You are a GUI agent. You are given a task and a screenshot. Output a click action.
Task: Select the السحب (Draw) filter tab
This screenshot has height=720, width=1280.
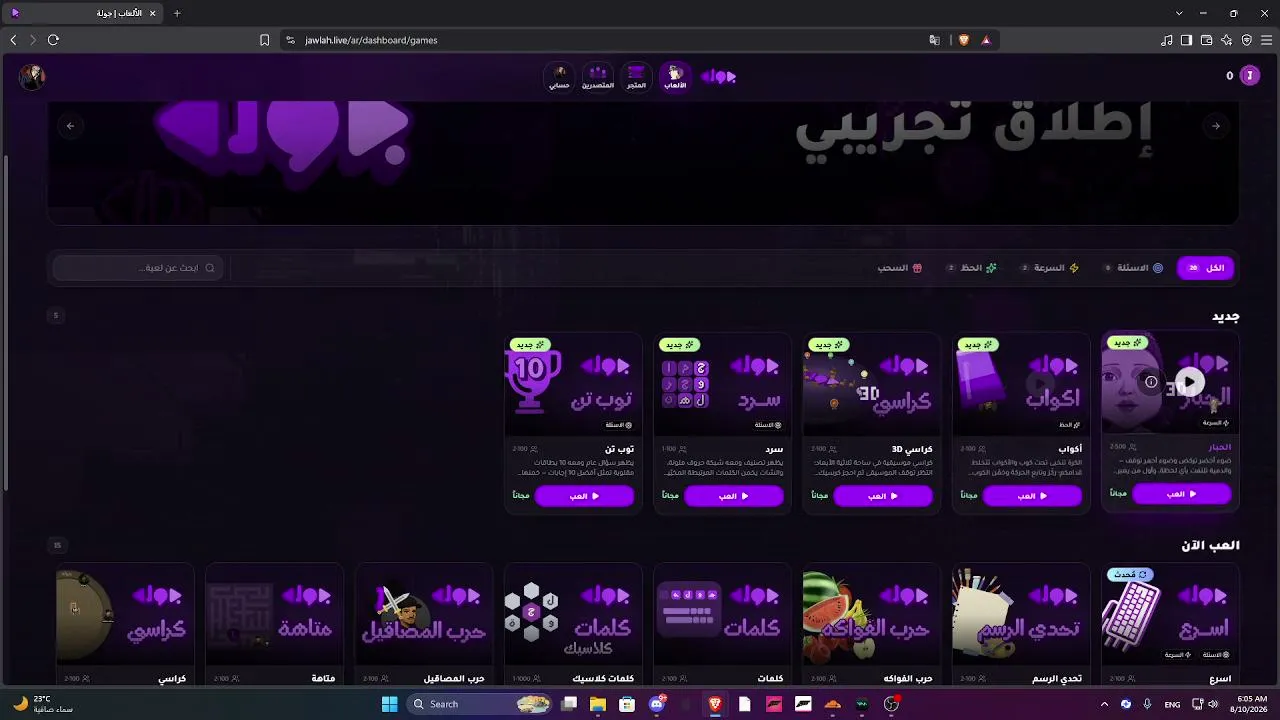click(x=900, y=268)
